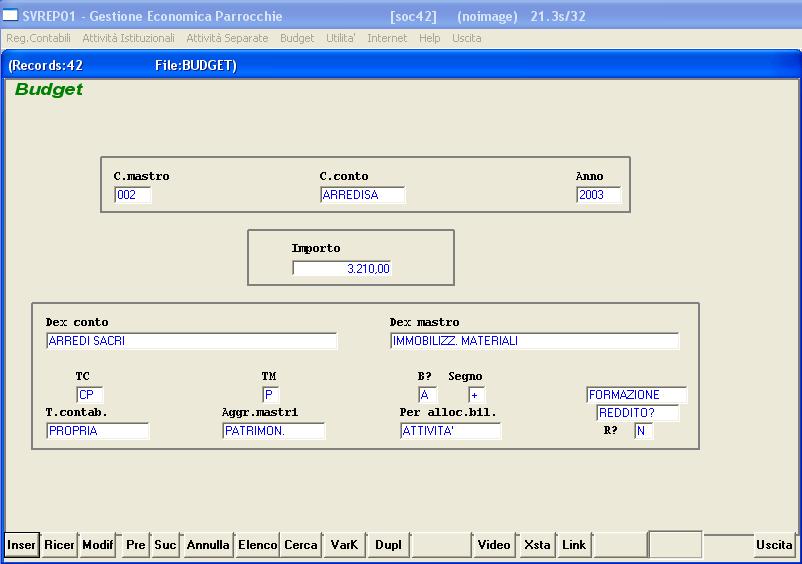Open the Reg.Contabili menu
802x564 pixels.
point(38,38)
